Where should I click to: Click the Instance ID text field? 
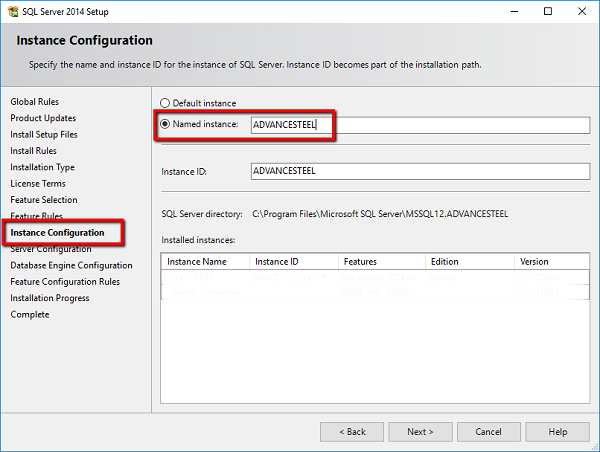420,171
